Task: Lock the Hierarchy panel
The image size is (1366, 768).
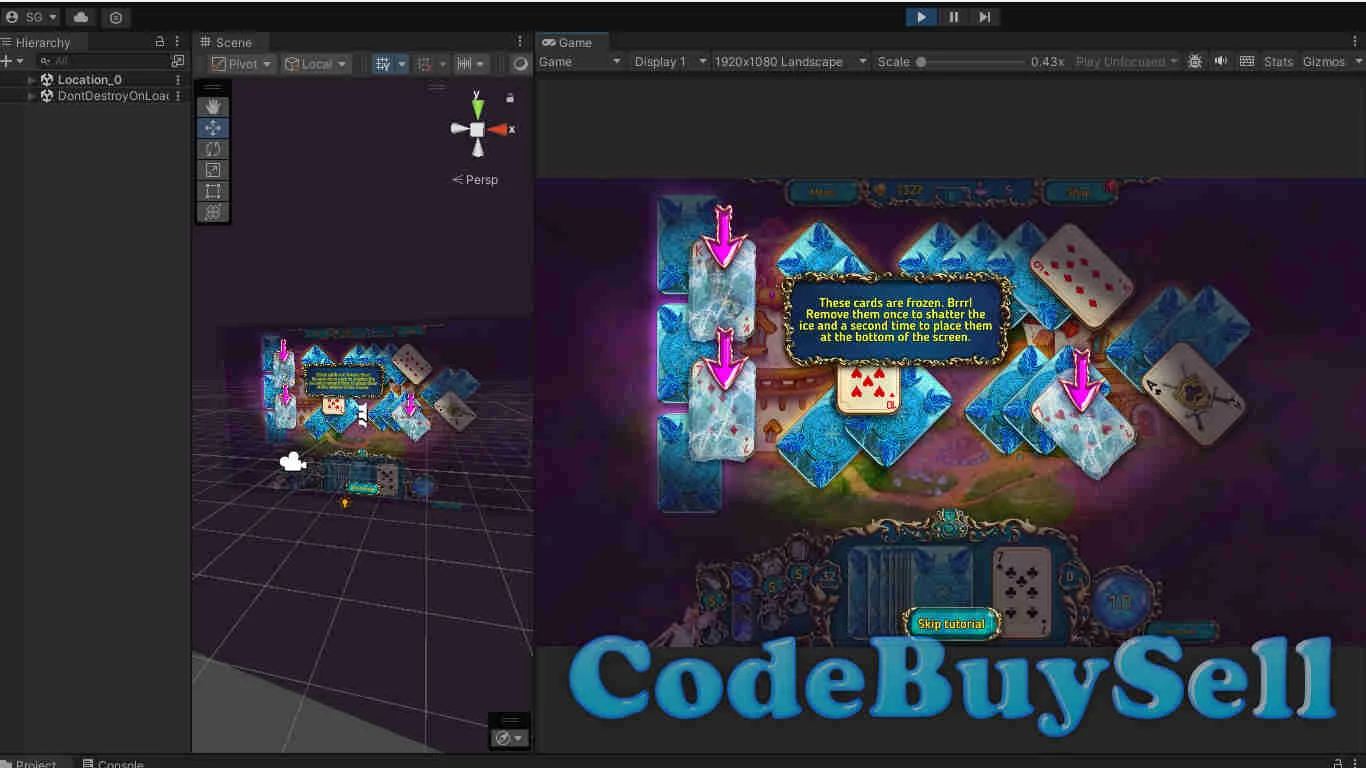Action: [160, 42]
